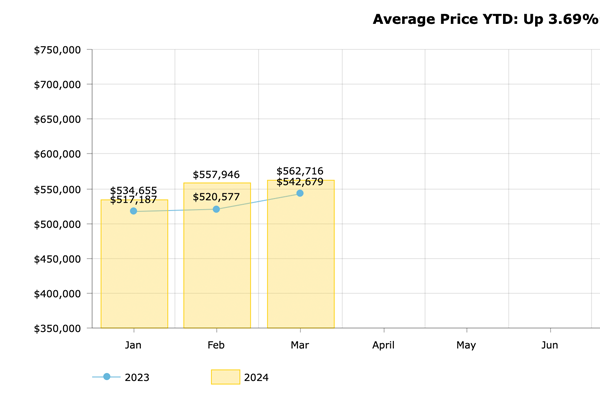Click the $517,187 data label
Viewport: 600px width, 400px height.
point(134,200)
